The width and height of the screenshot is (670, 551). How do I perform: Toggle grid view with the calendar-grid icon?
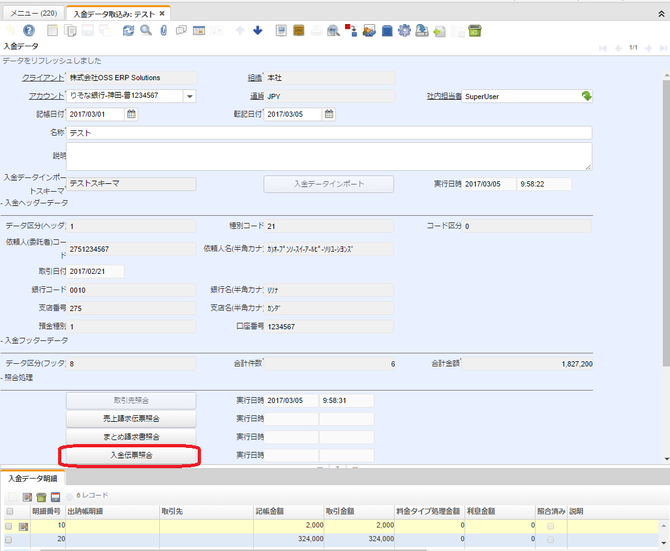point(199,30)
